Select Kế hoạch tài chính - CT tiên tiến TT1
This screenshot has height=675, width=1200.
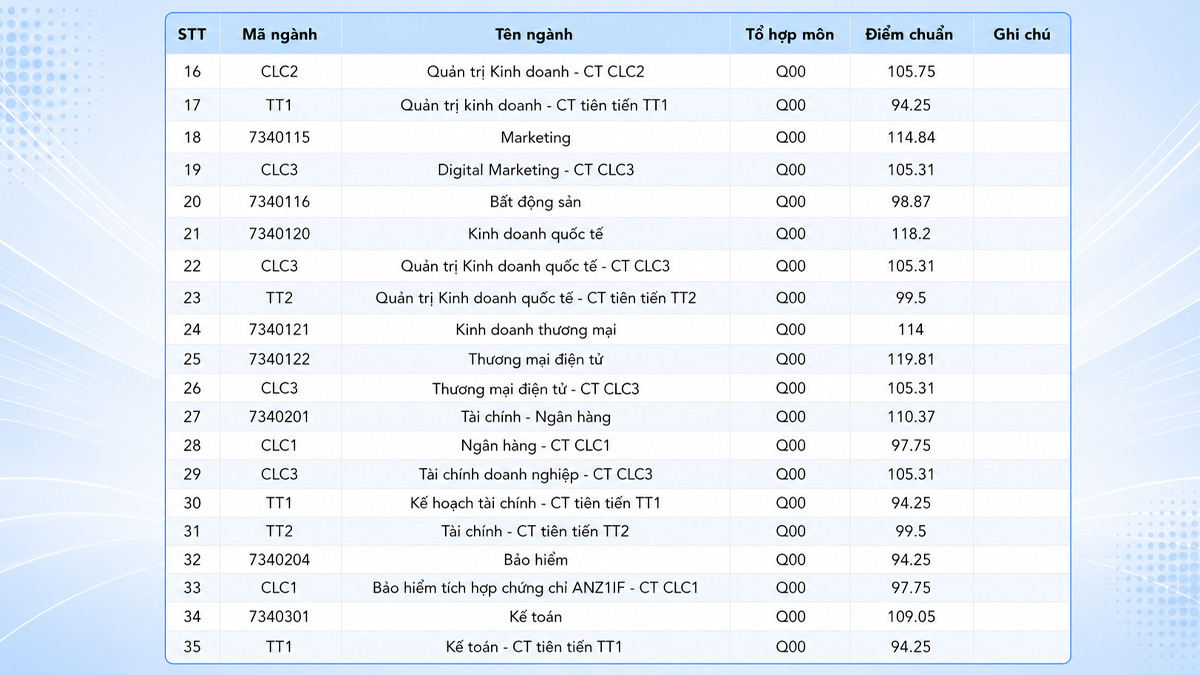(x=536, y=502)
